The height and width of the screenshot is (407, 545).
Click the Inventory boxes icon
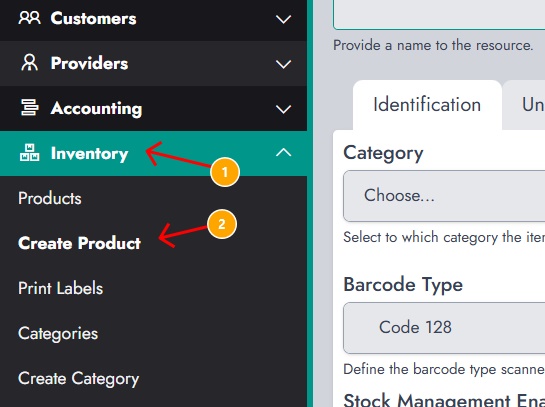[29, 153]
